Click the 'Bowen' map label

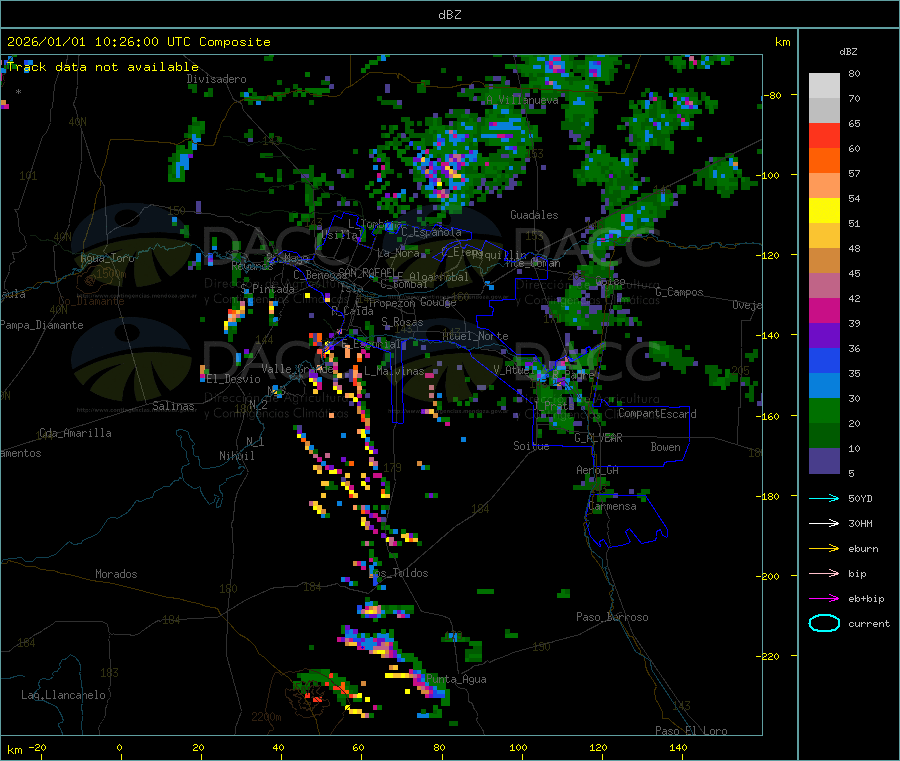[x=666, y=447]
